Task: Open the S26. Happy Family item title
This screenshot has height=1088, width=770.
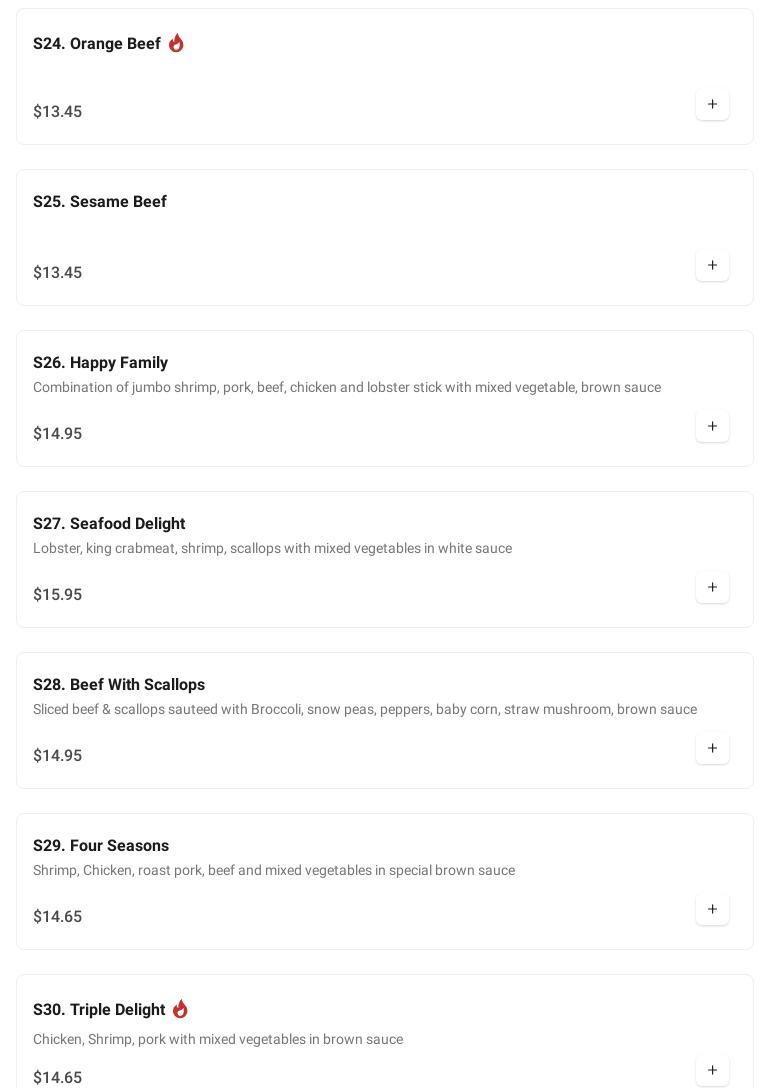Action: 101,363
